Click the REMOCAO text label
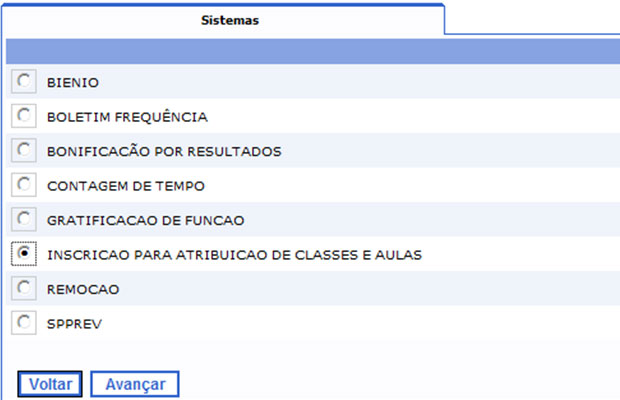This screenshot has height=400, width=620. coord(83,290)
